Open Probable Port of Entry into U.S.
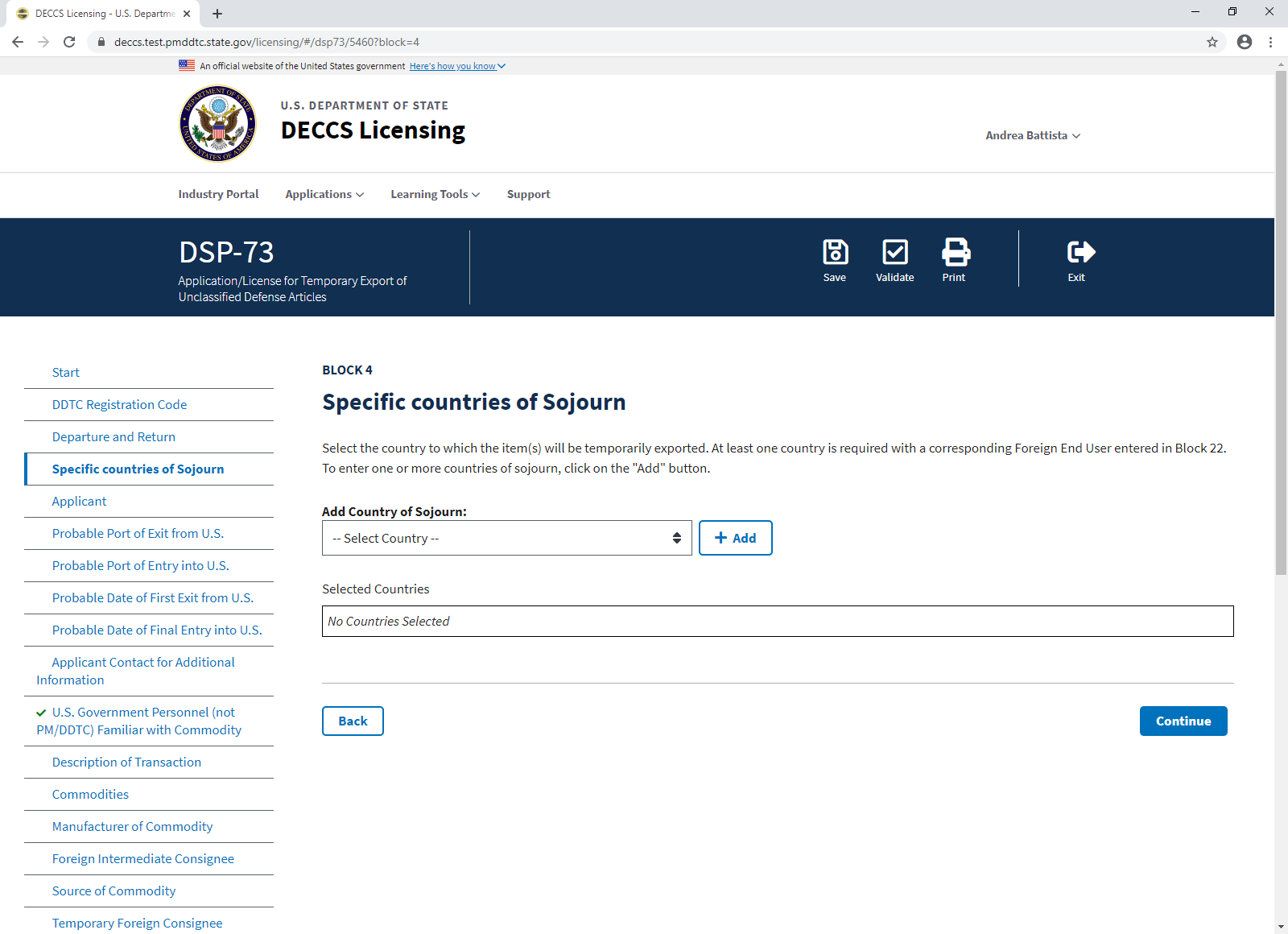This screenshot has height=934, width=1288. [x=141, y=566]
